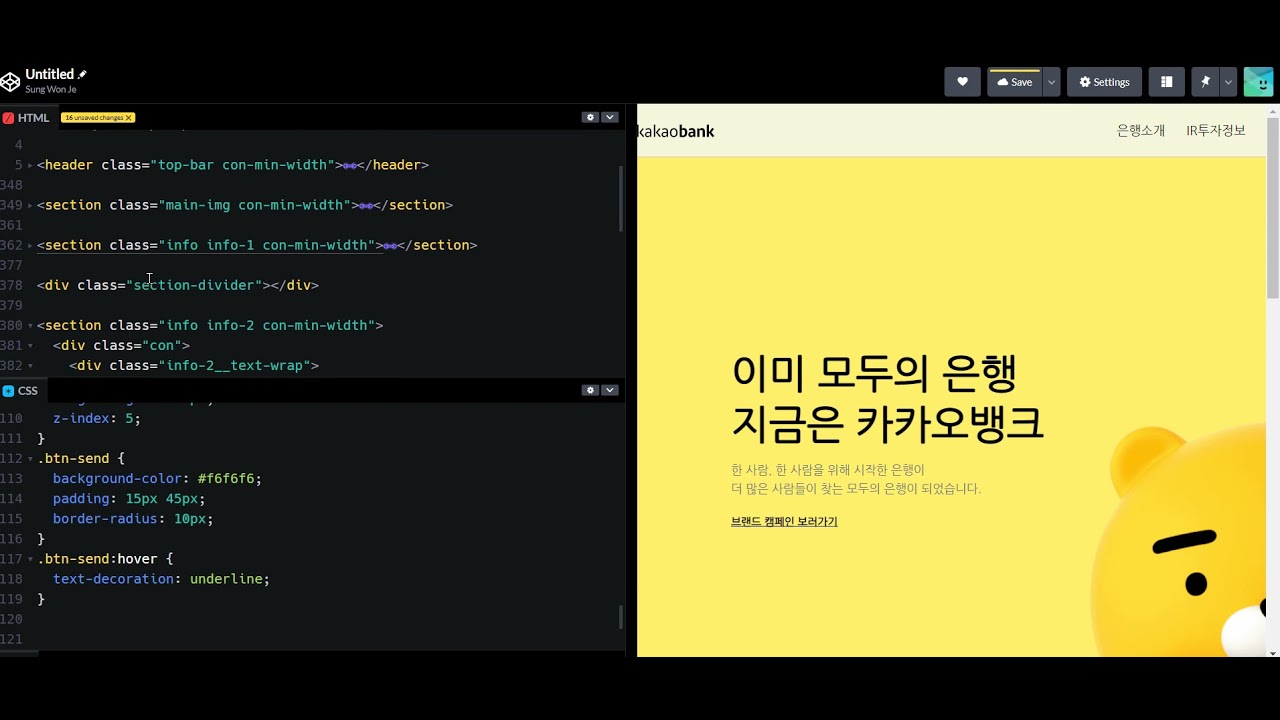The image size is (1280, 720).
Task: Click the CSS panel asterisk icon
Action: pos(8,390)
